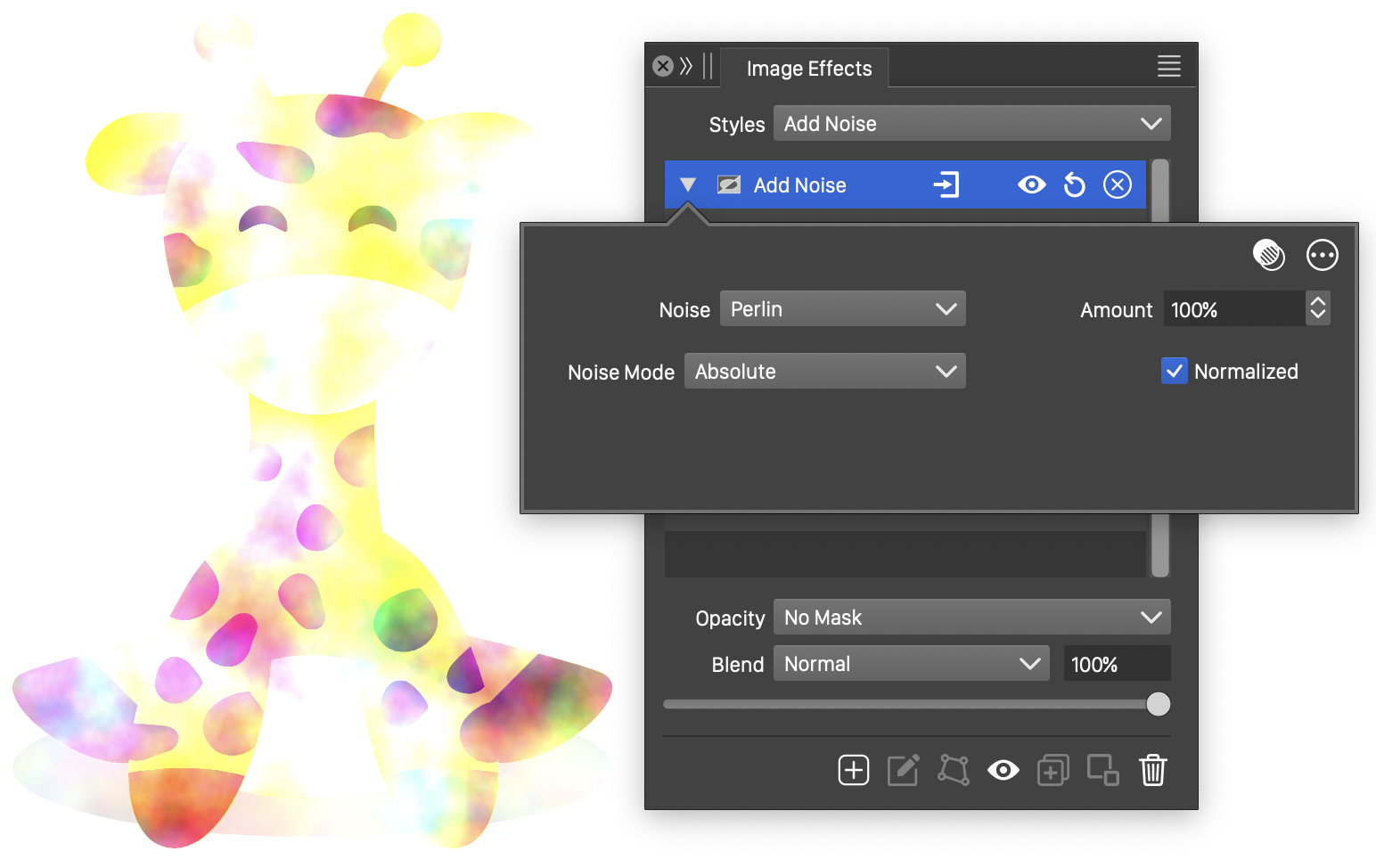Click the effect region shape icon
1376x868 pixels.
[x=953, y=770]
